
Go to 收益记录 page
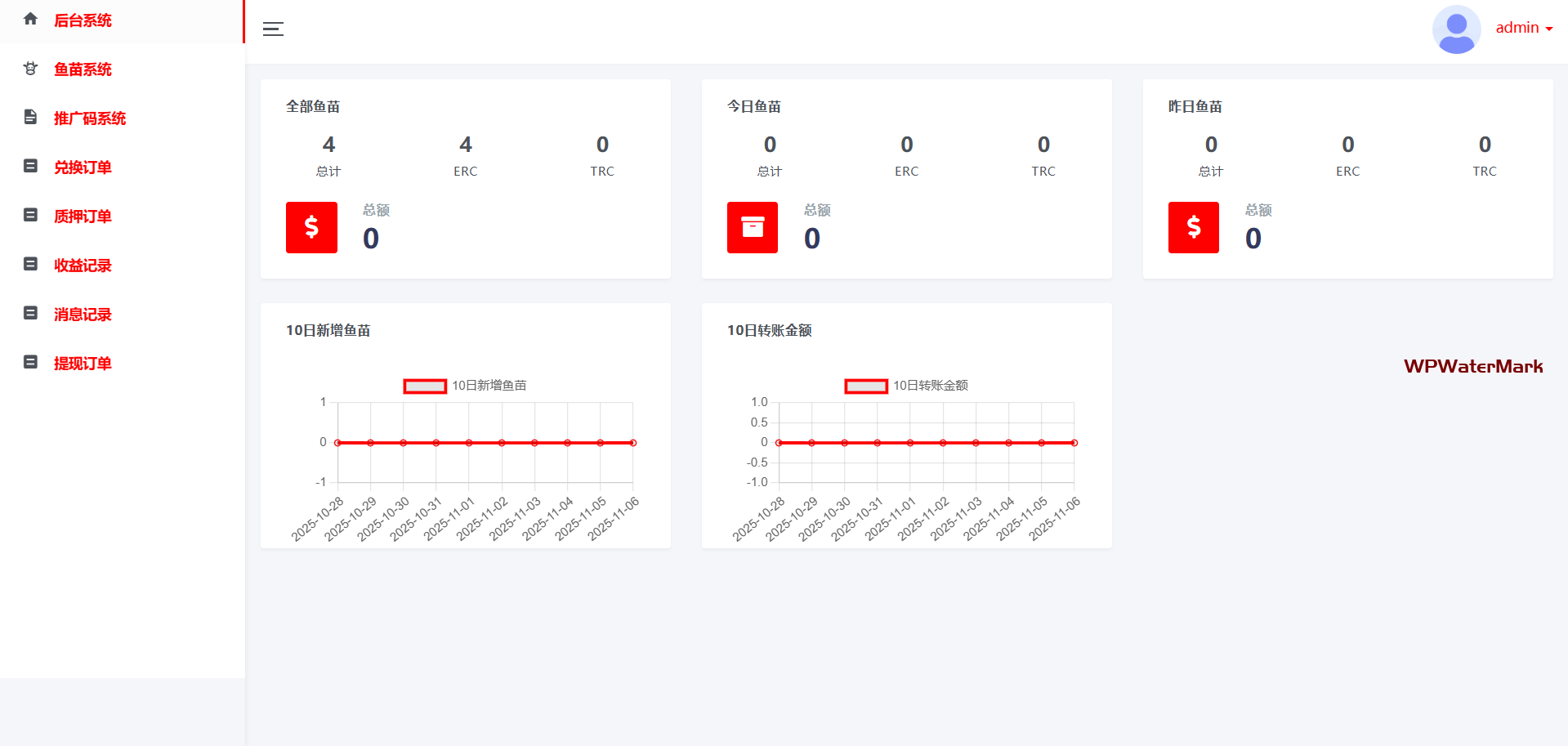tap(83, 266)
